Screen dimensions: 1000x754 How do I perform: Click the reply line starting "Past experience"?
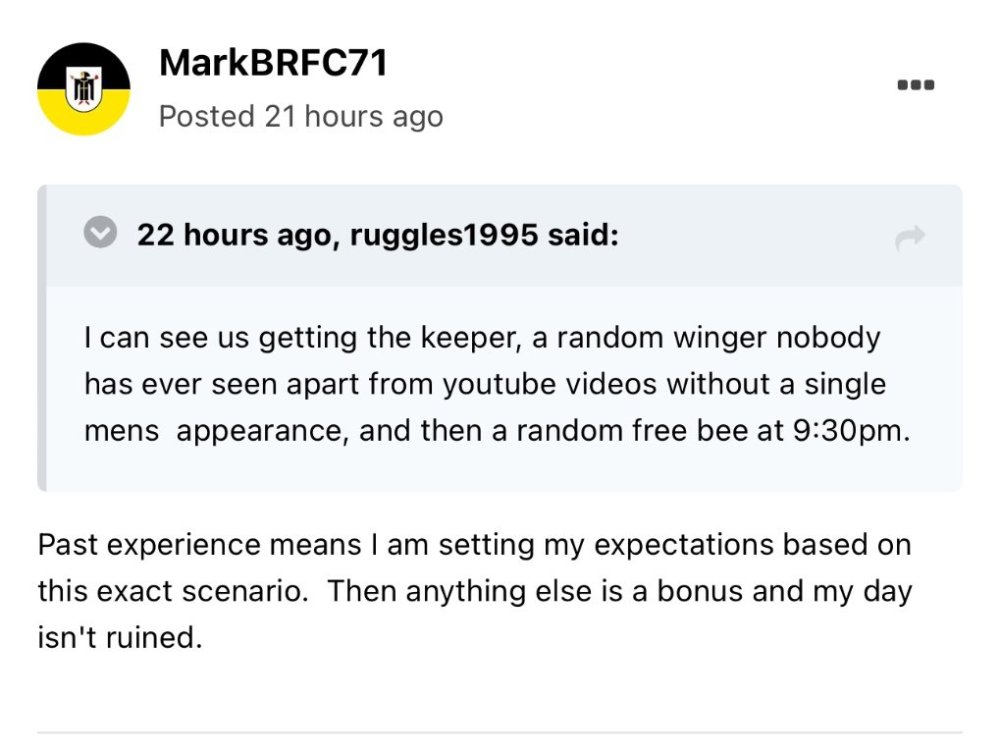(474, 545)
